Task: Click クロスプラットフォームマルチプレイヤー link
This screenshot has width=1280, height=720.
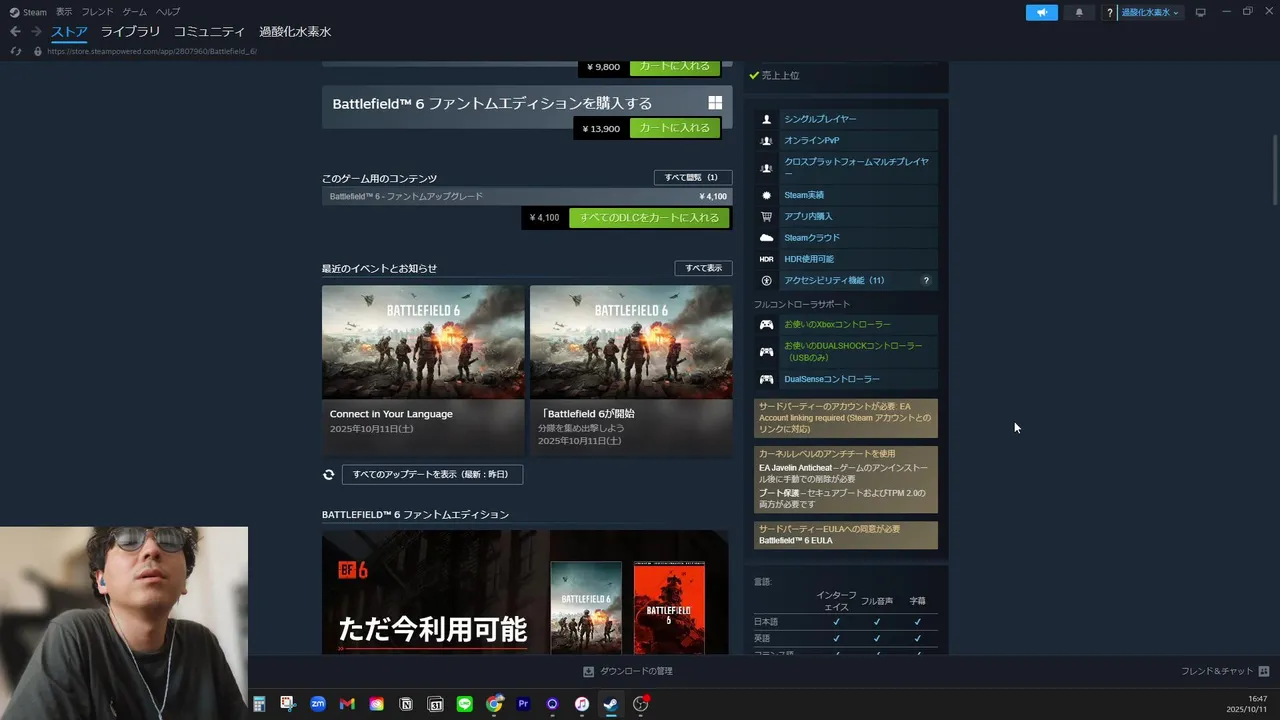Action: pos(856,167)
